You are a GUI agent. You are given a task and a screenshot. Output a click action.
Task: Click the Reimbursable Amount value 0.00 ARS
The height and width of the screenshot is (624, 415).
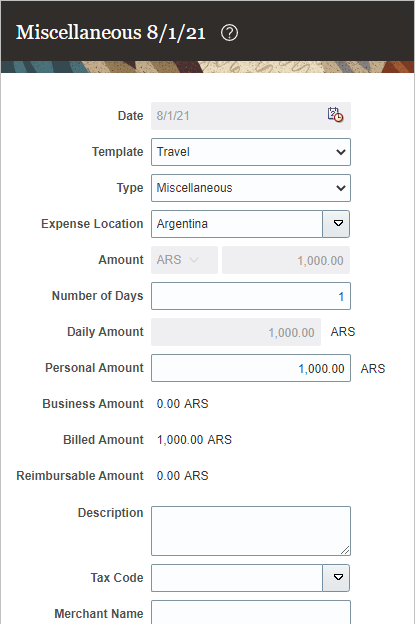[x=183, y=476]
